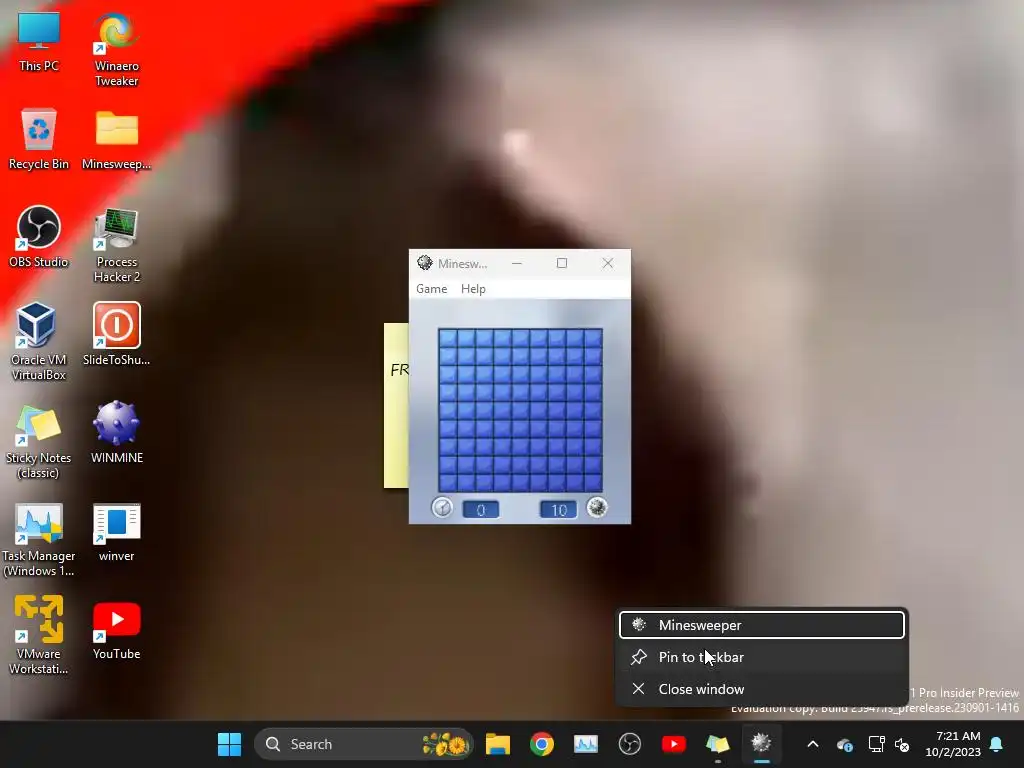The width and height of the screenshot is (1024, 768).
Task: Select the VMware Workstation shortcut
Action: 39,635
